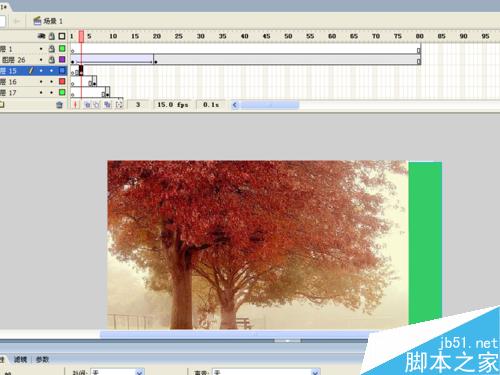Click purple outline swatch of layer 26
500x375 pixels.
(62, 60)
